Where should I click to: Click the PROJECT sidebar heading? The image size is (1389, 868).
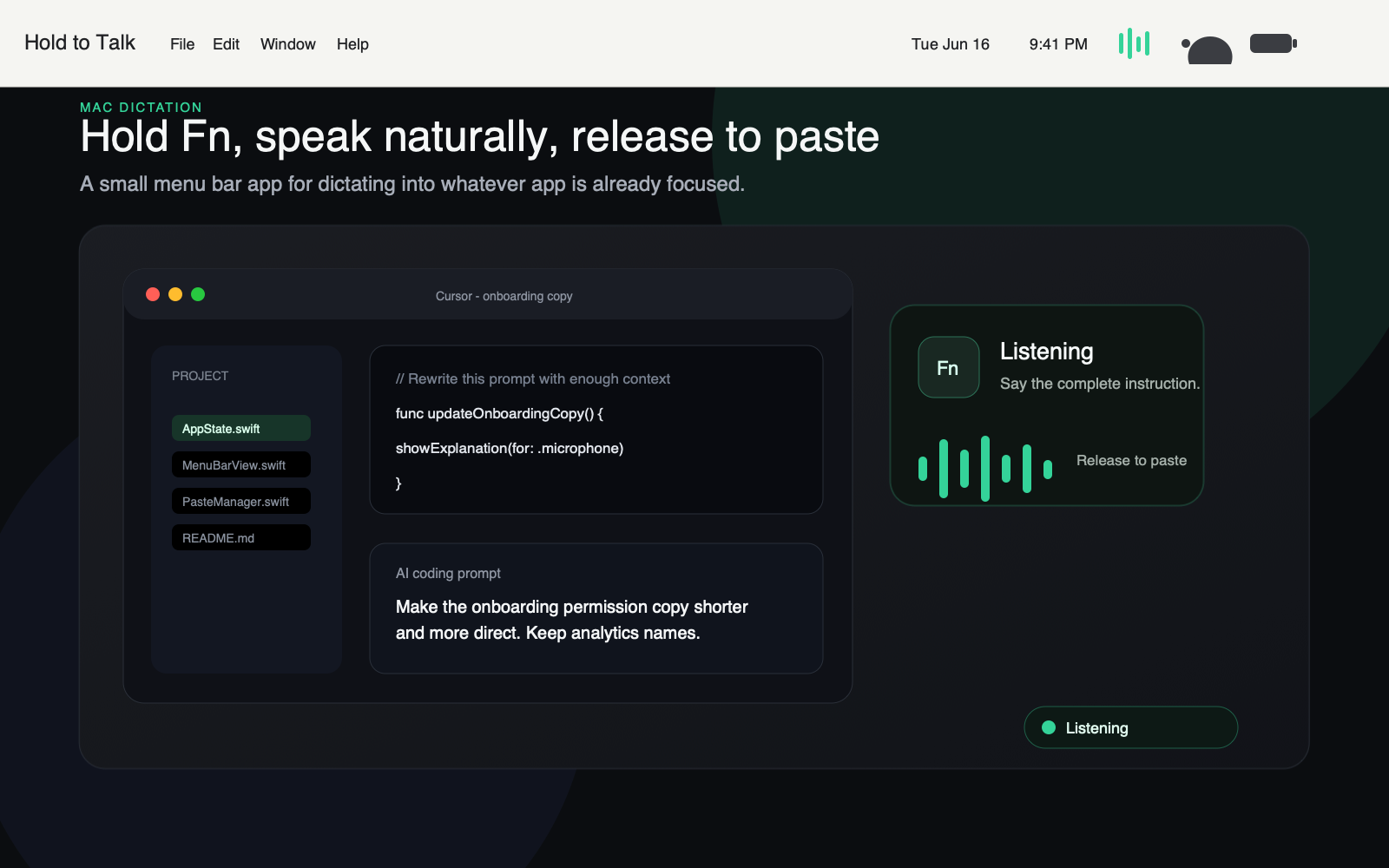[200, 376]
